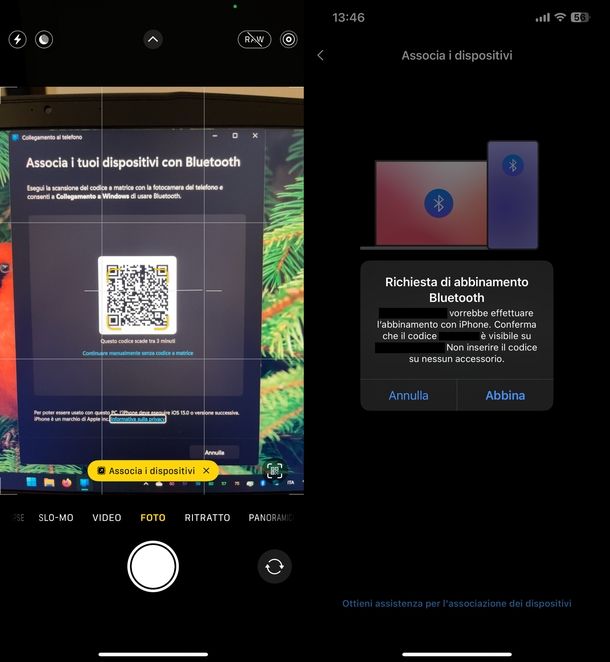Screen dimensions: 610x662
Task: Select FOTO camera mode
Action: click(x=153, y=518)
